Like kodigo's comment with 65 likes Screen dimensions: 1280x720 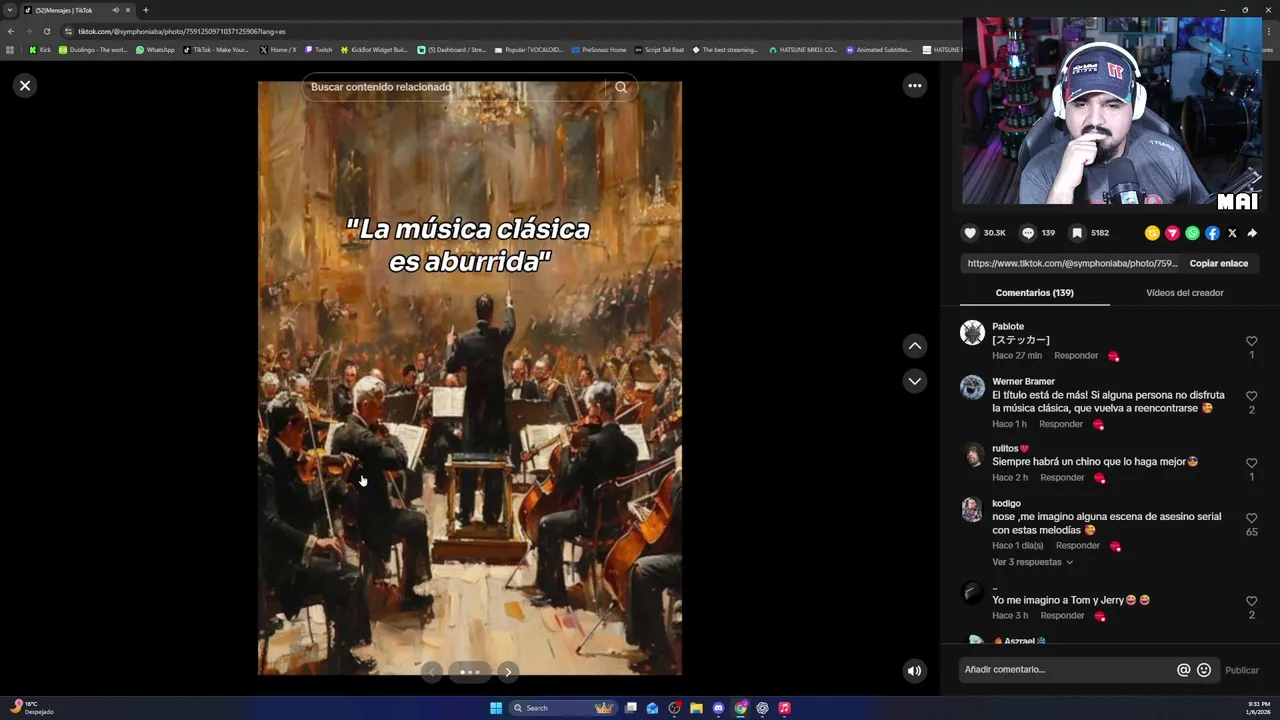pyautogui.click(x=1251, y=518)
